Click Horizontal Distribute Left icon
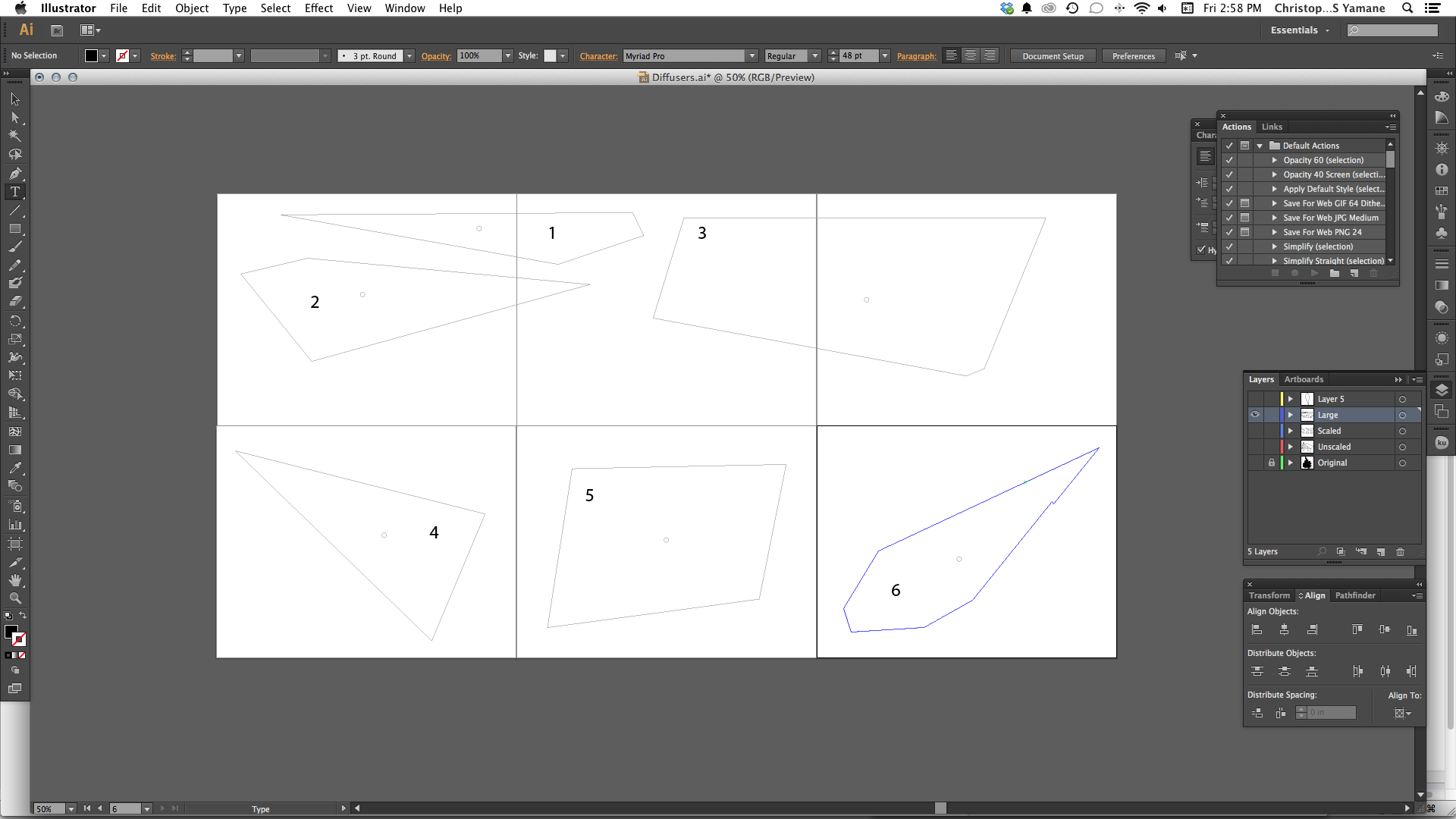This screenshot has width=1456, height=819. click(1357, 671)
